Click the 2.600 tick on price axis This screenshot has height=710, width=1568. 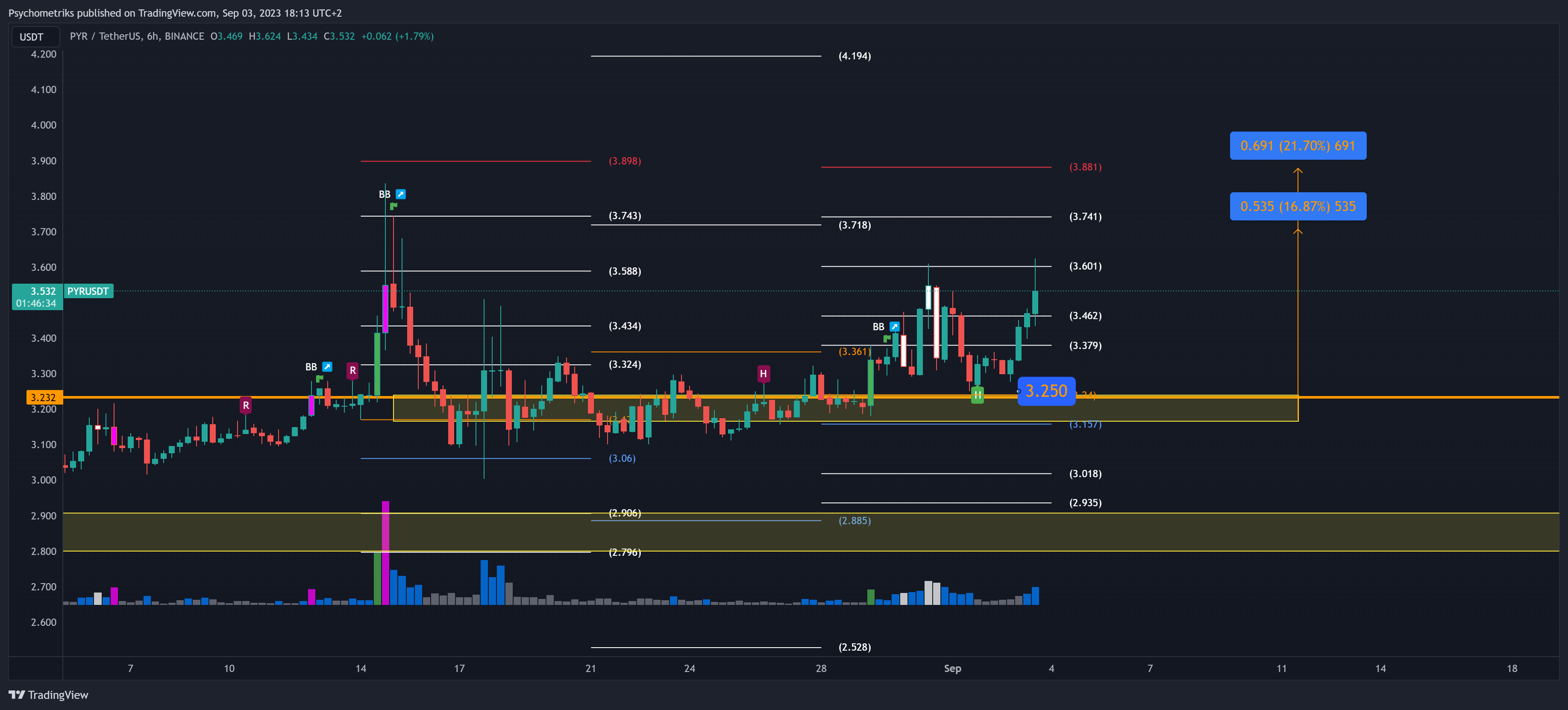coord(44,622)
